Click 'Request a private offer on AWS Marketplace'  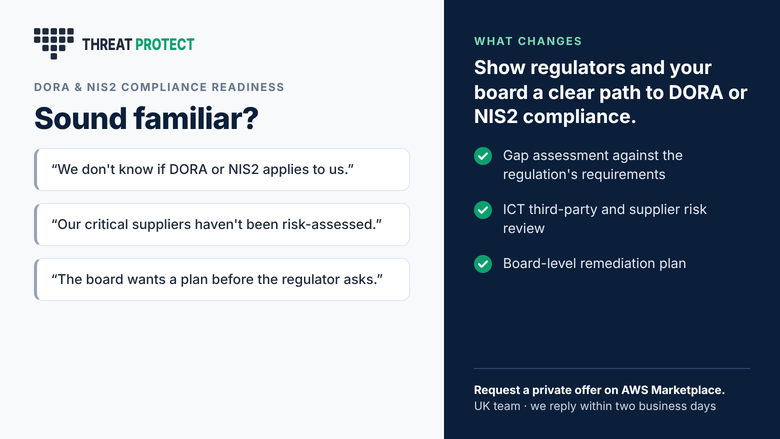(599, 390)
